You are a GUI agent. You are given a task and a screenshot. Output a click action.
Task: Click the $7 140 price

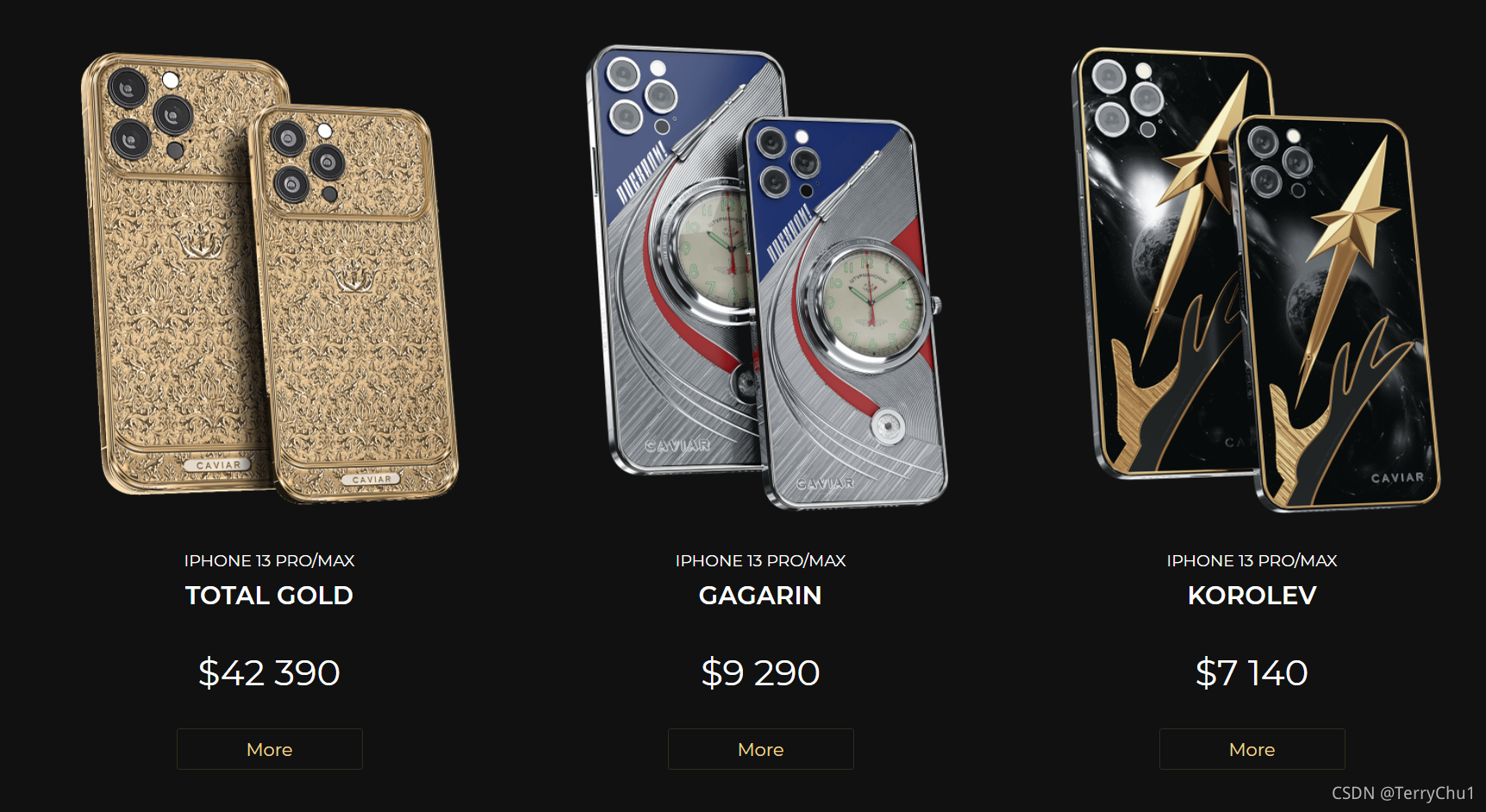[1252, 672]
